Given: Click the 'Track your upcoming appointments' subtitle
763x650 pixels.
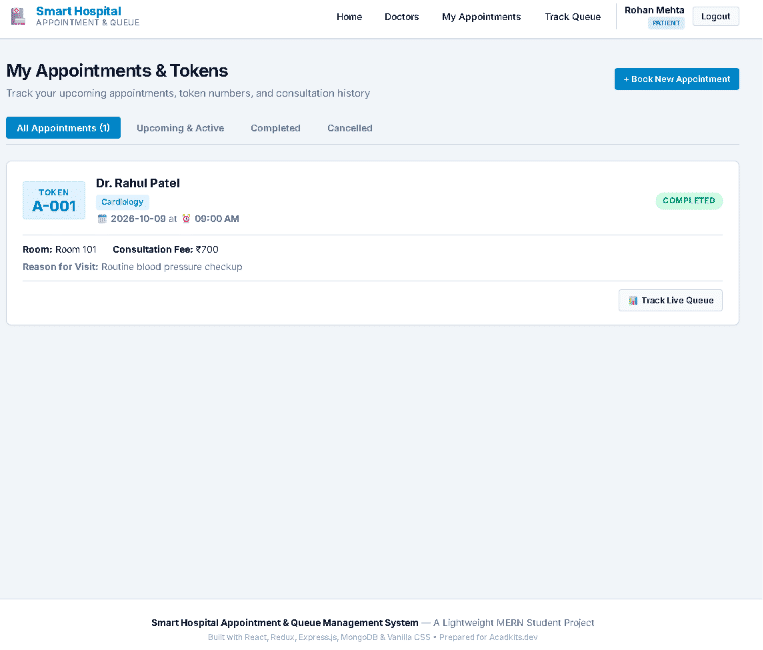Looking at the screenshot, I should coord(188,93).
